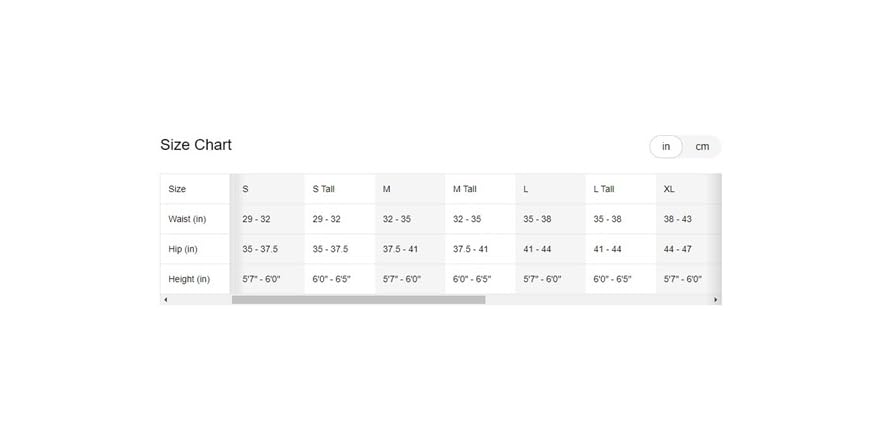Click the Size Chart heading
Viewport: 882px width, 441px height.
[196, 145]
